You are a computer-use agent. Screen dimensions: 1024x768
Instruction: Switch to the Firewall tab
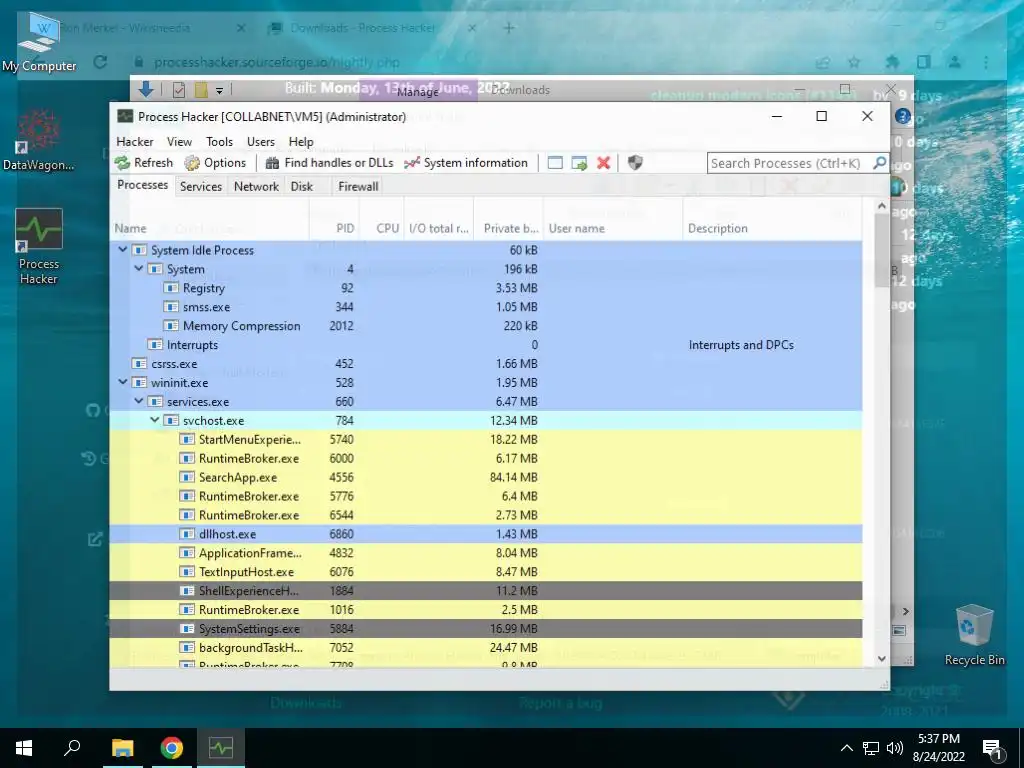pos(358,187)
